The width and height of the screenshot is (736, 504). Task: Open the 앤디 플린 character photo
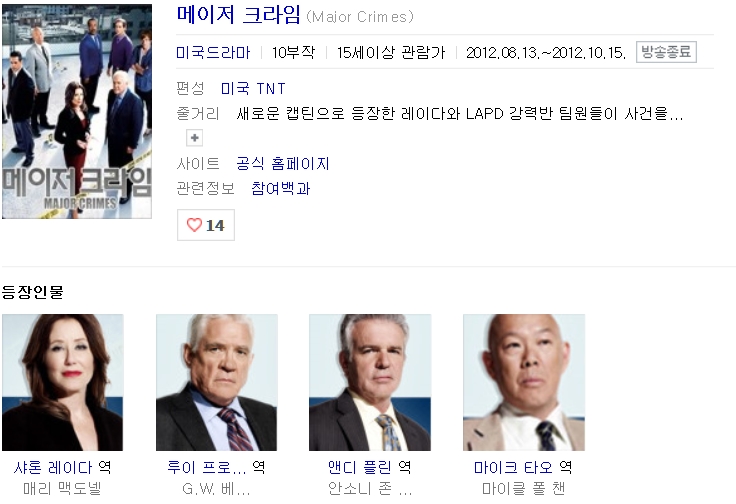[x=370, y=382]
